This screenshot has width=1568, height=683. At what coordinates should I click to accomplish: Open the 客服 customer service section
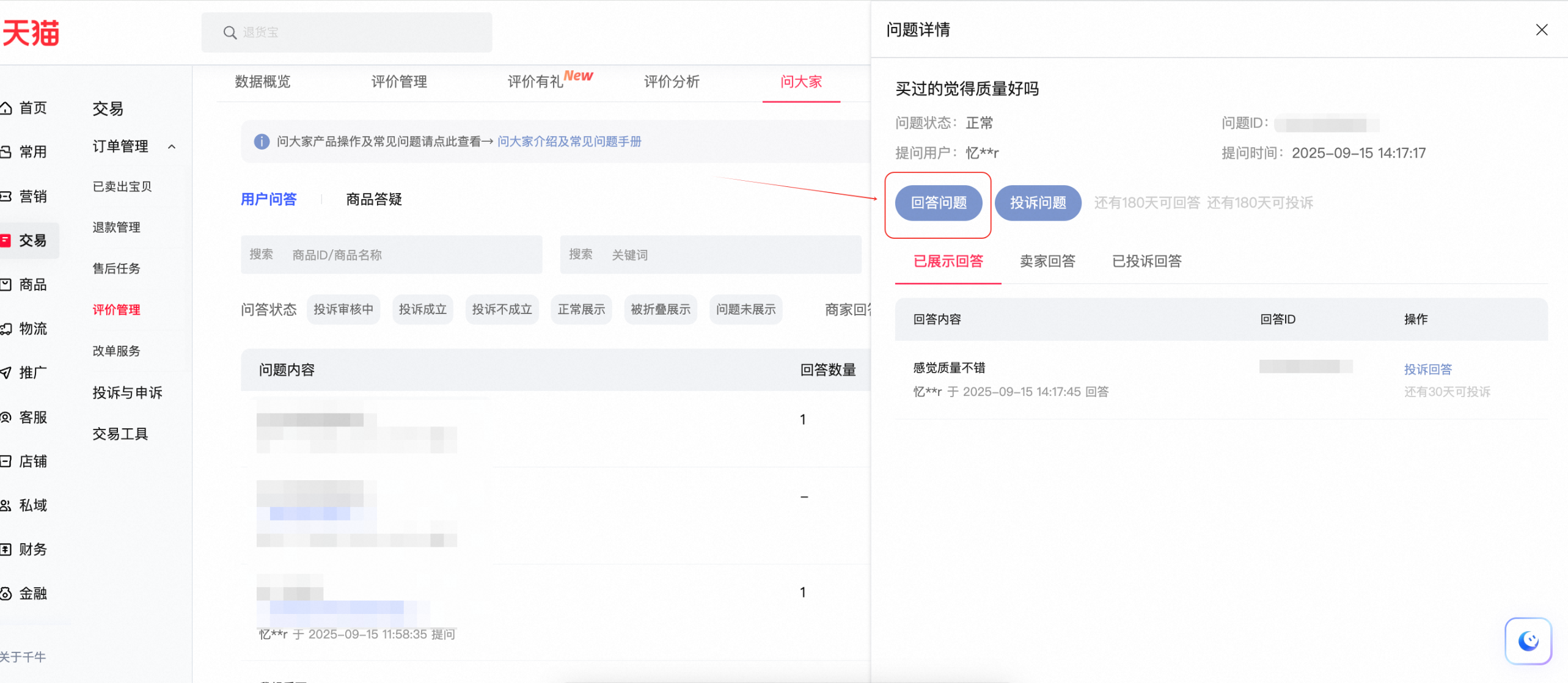tap(24, 417)
